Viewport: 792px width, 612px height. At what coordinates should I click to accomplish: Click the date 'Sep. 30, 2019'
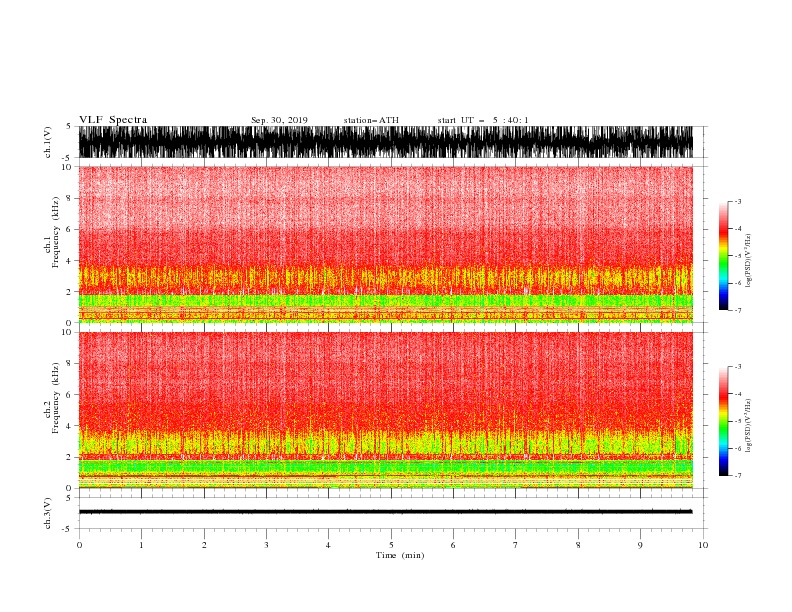click(x=279, y=120)
